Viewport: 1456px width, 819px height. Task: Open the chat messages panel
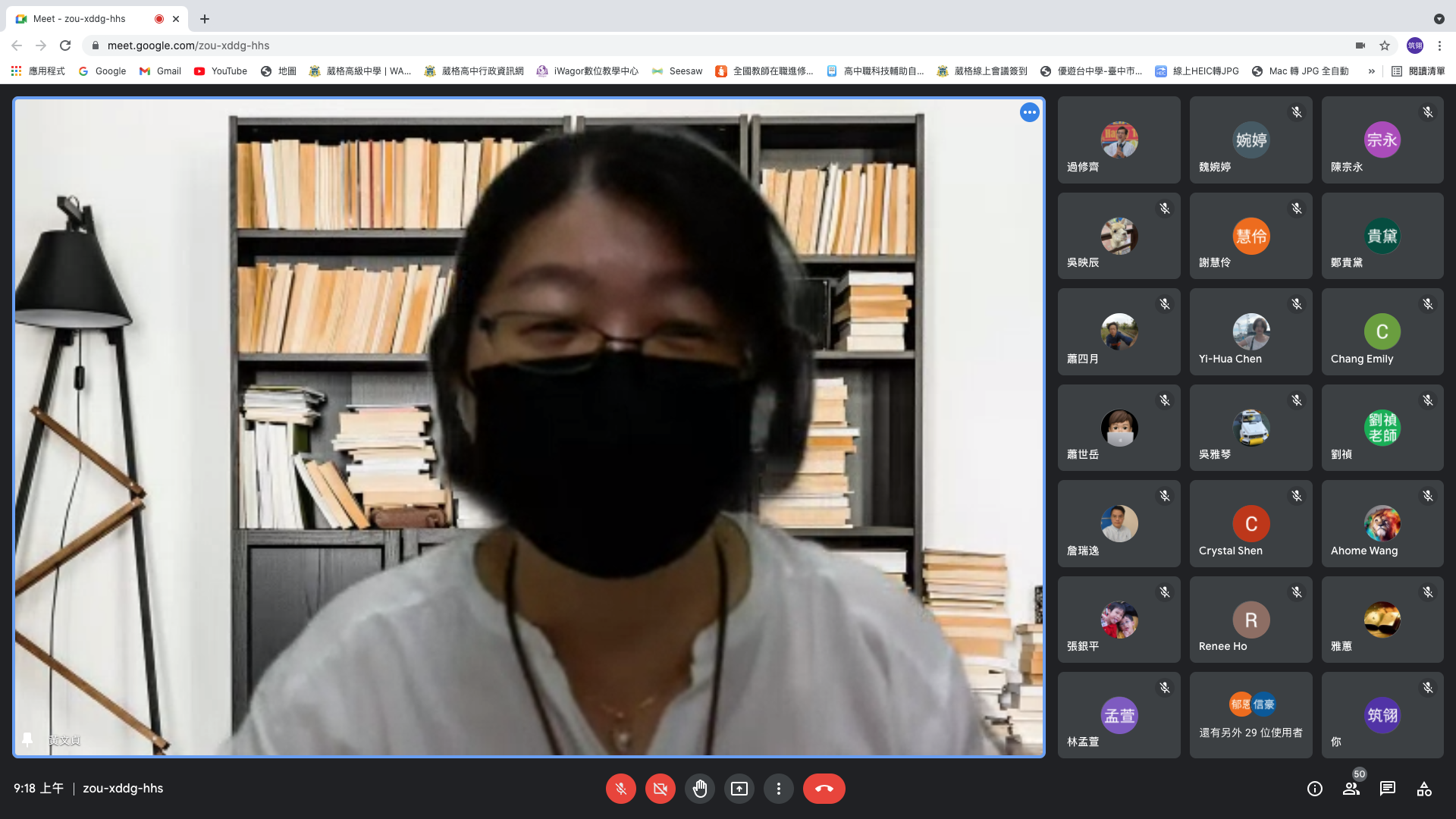pyautogui.click(x=1387, y=789)
